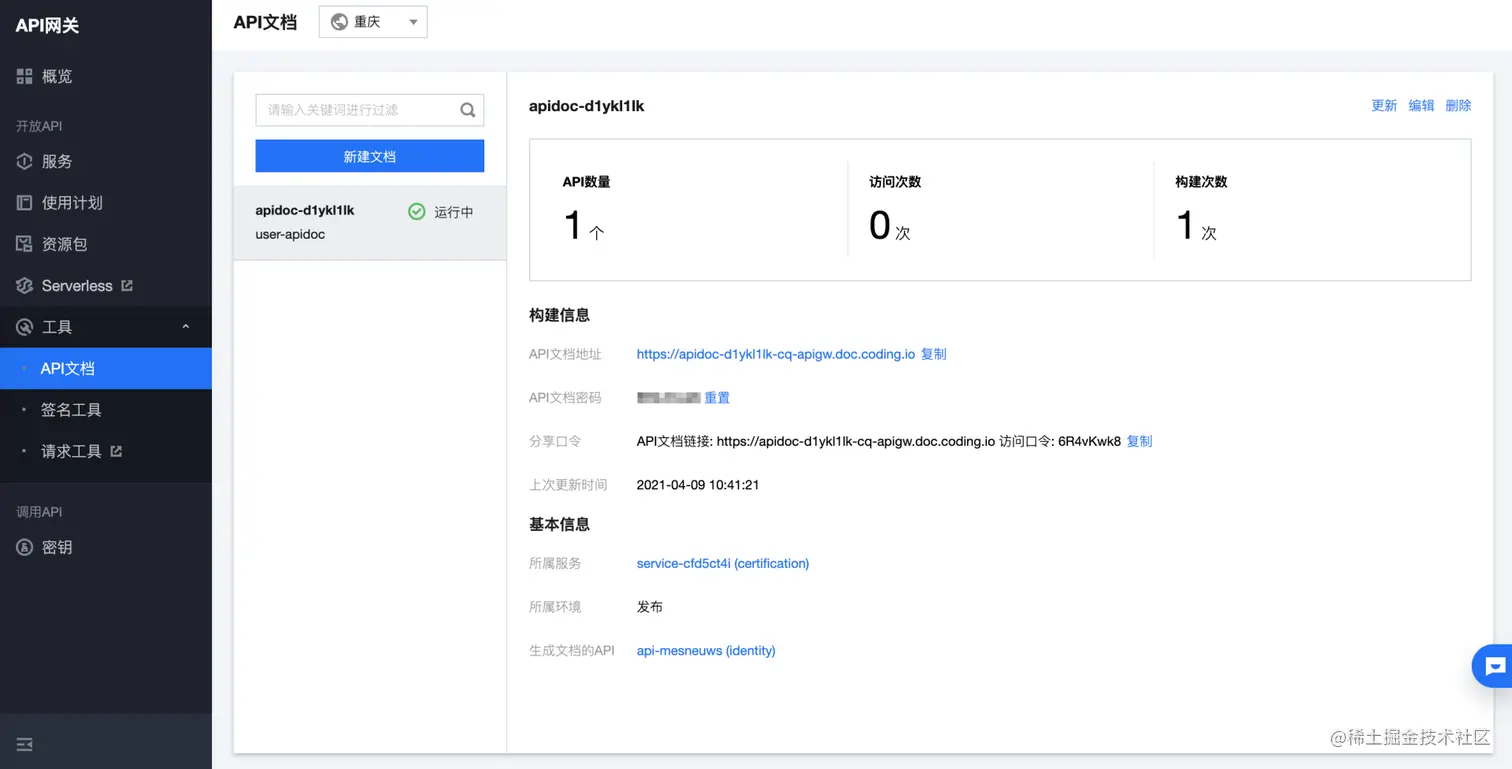Open the 重庆 region dropdown
The width and height of the screenshot is (1512, 769).
point(372,21)
